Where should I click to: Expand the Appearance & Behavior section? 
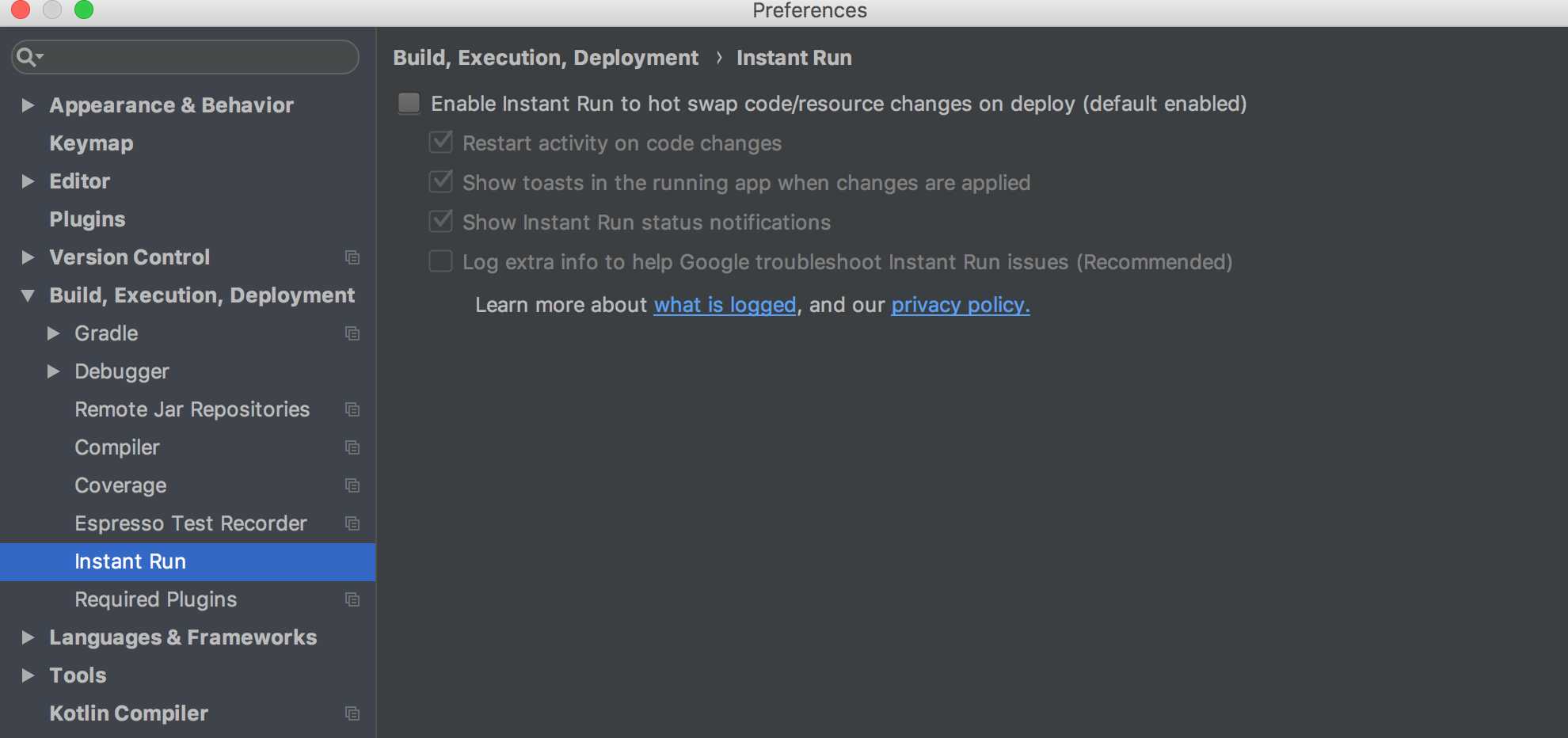(x=28, y=105)
